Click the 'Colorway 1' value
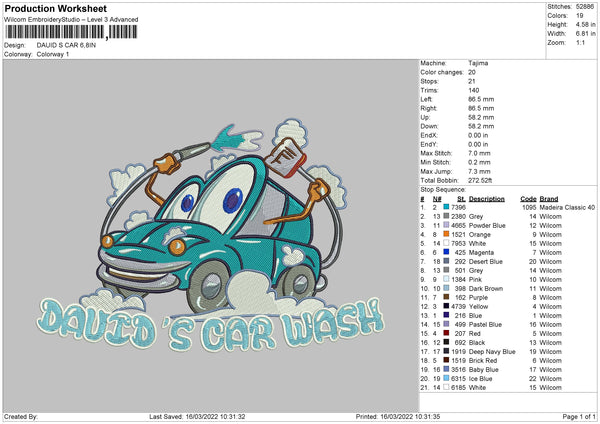Viewport: 600px width, 424px height. (53, 54)
